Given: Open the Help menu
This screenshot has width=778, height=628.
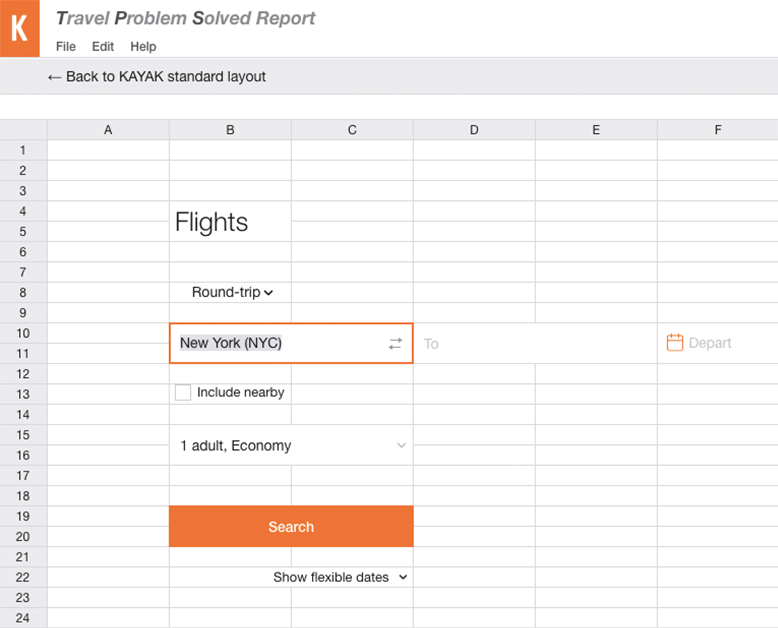Looking at the screenshot, I should [x=143, y=47].
